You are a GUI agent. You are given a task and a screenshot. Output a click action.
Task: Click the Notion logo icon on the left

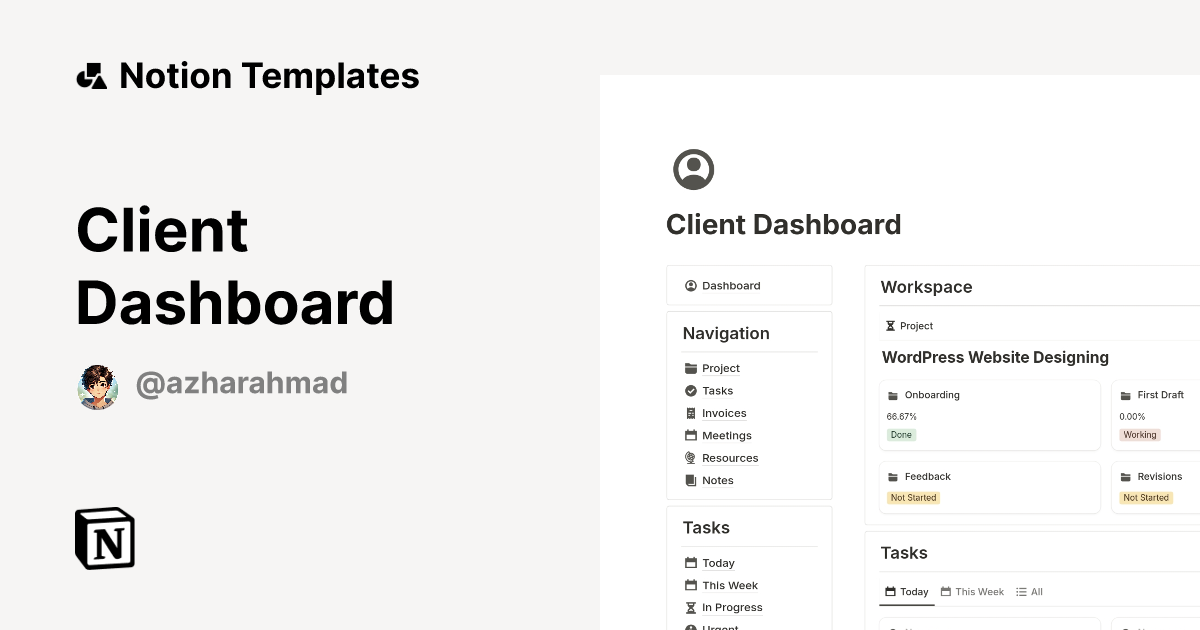(x=104, y=538)
